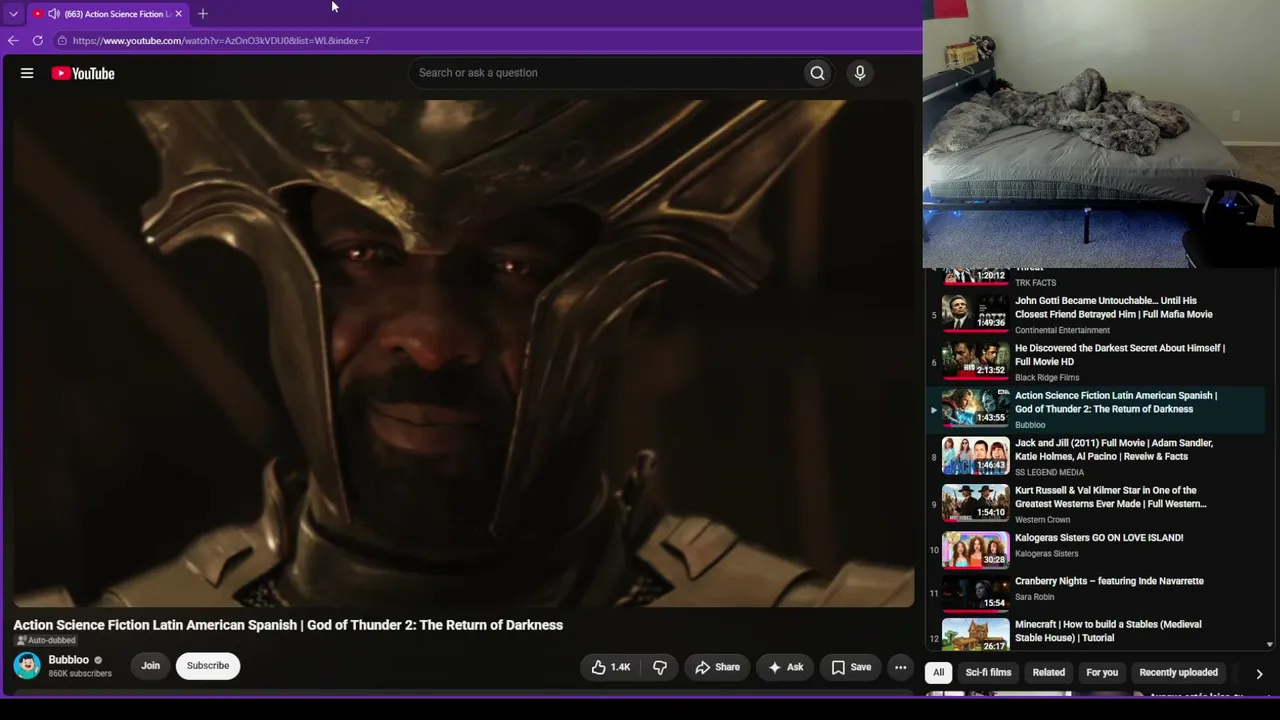The width and height of the screenshot is (1280, 720).
Task: Play Minecraft How to build a Stables title
Action: pyautogui.click(x=1108, y=631)
